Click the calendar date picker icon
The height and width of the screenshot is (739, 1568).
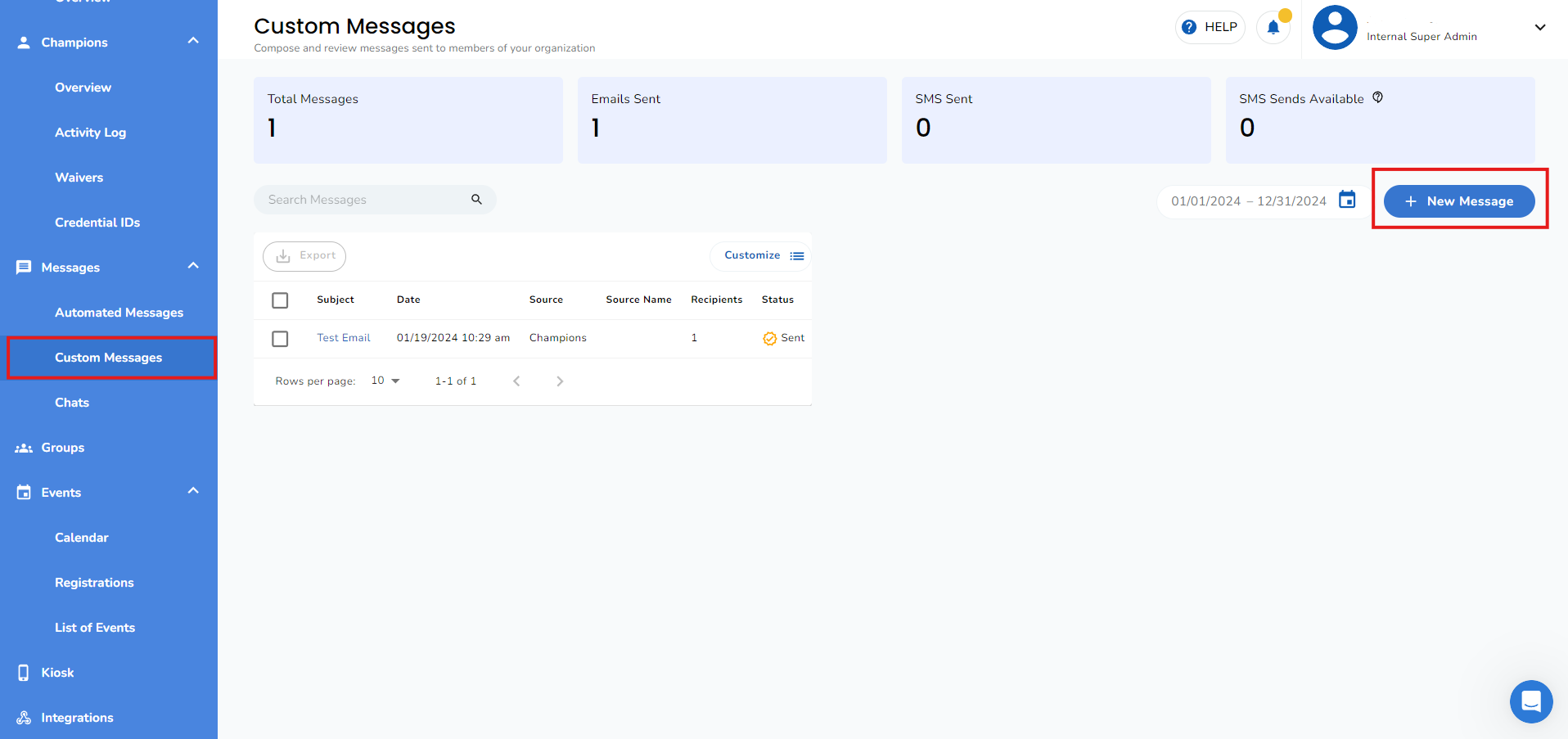[x=1347, y=200]
